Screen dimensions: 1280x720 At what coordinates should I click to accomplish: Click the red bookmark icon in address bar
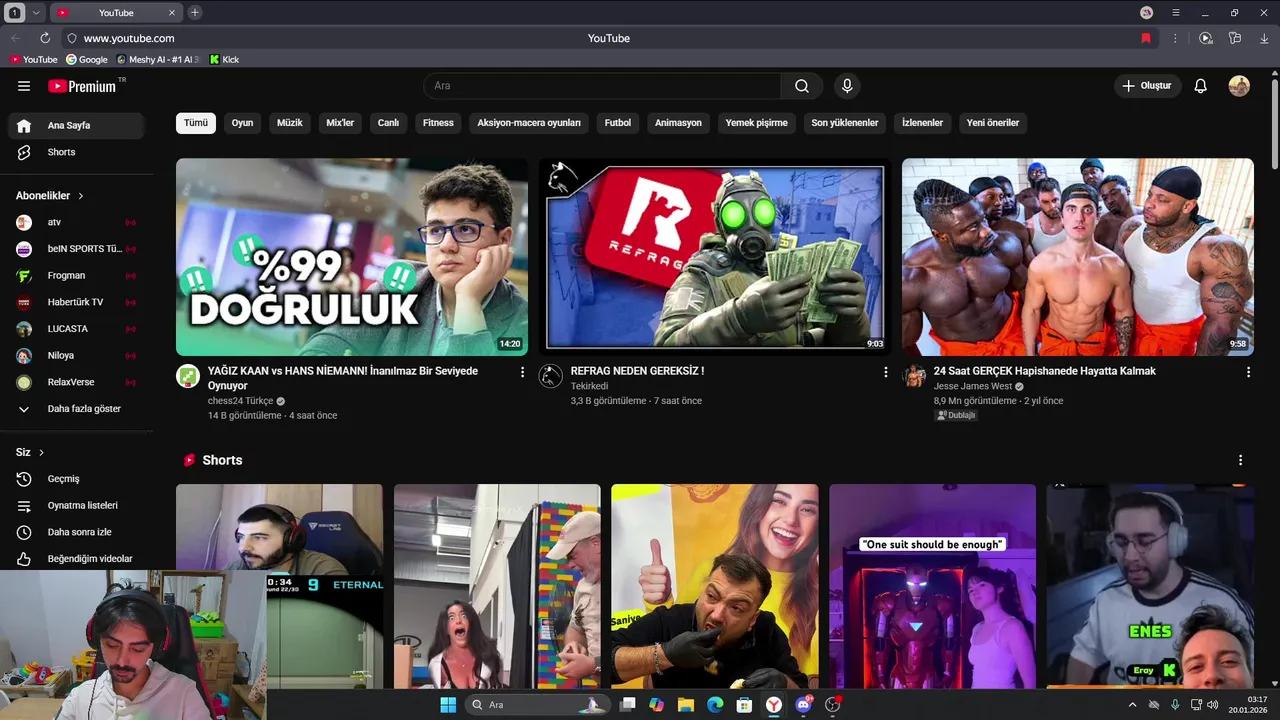click(x=1146, y=38)
